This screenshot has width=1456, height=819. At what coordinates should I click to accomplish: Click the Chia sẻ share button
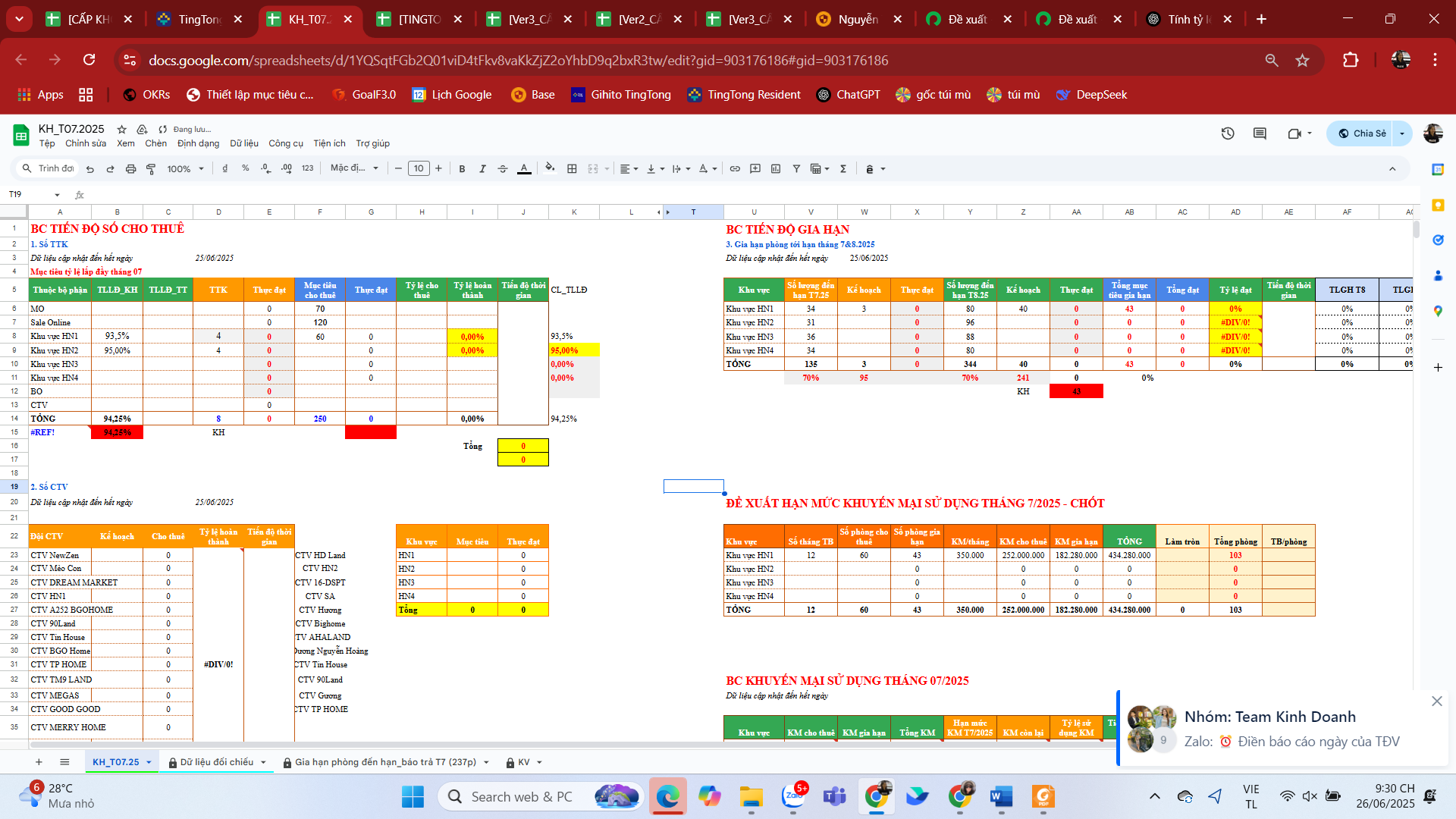(x=1363, y=133)
